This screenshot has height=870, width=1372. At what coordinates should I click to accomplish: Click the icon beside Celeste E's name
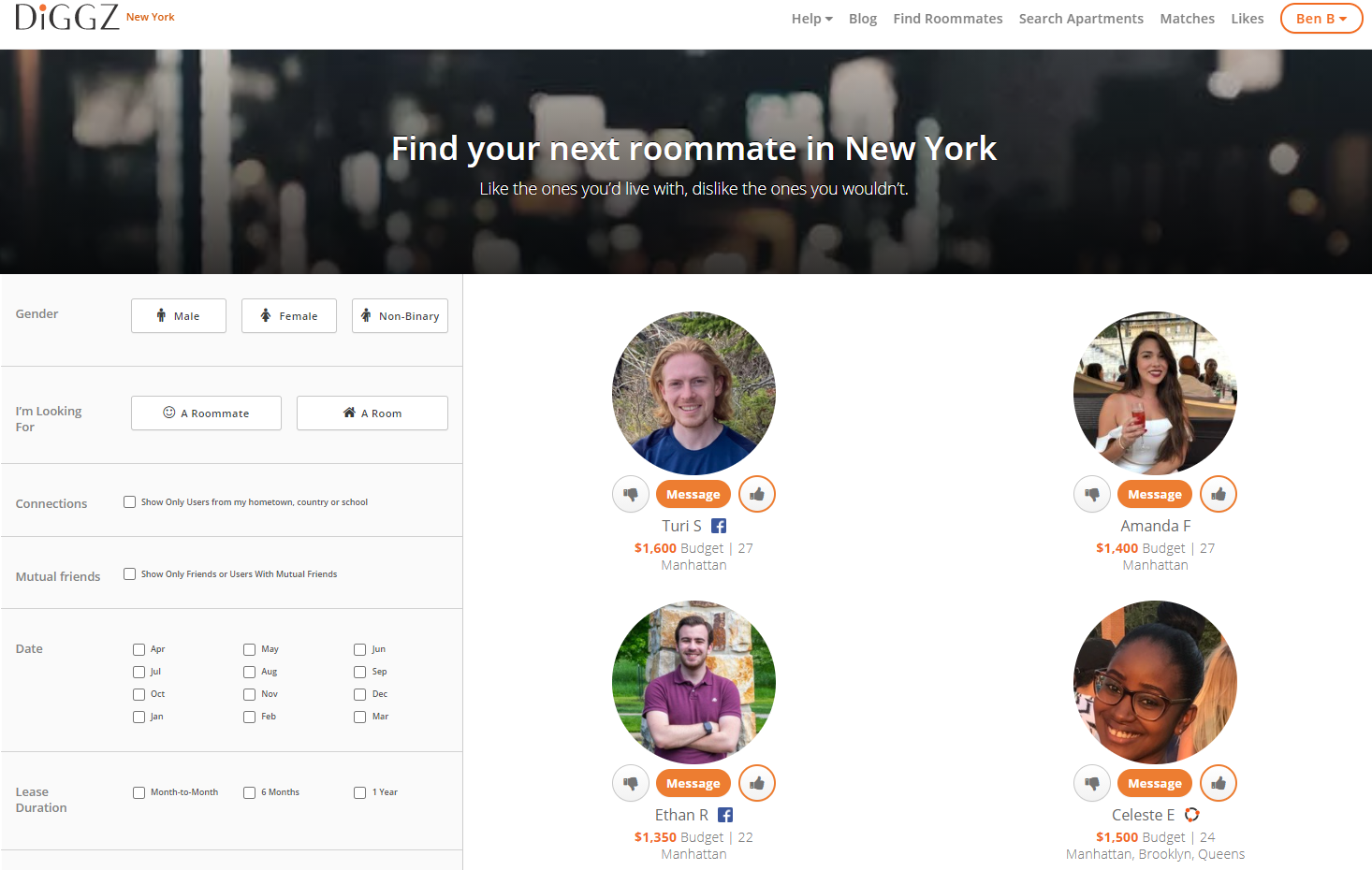pyautogui.click(x=1191, y=815)
